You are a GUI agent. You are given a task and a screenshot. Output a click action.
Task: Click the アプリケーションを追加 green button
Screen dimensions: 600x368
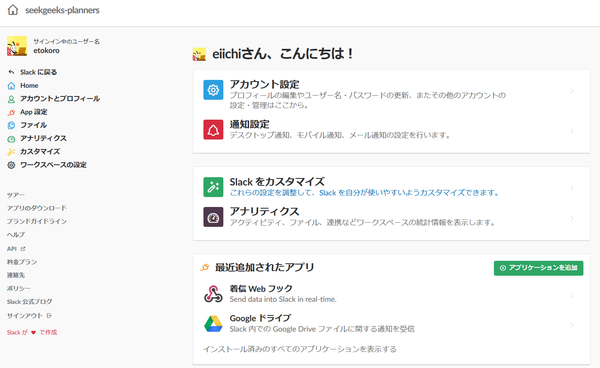[538, 268]
